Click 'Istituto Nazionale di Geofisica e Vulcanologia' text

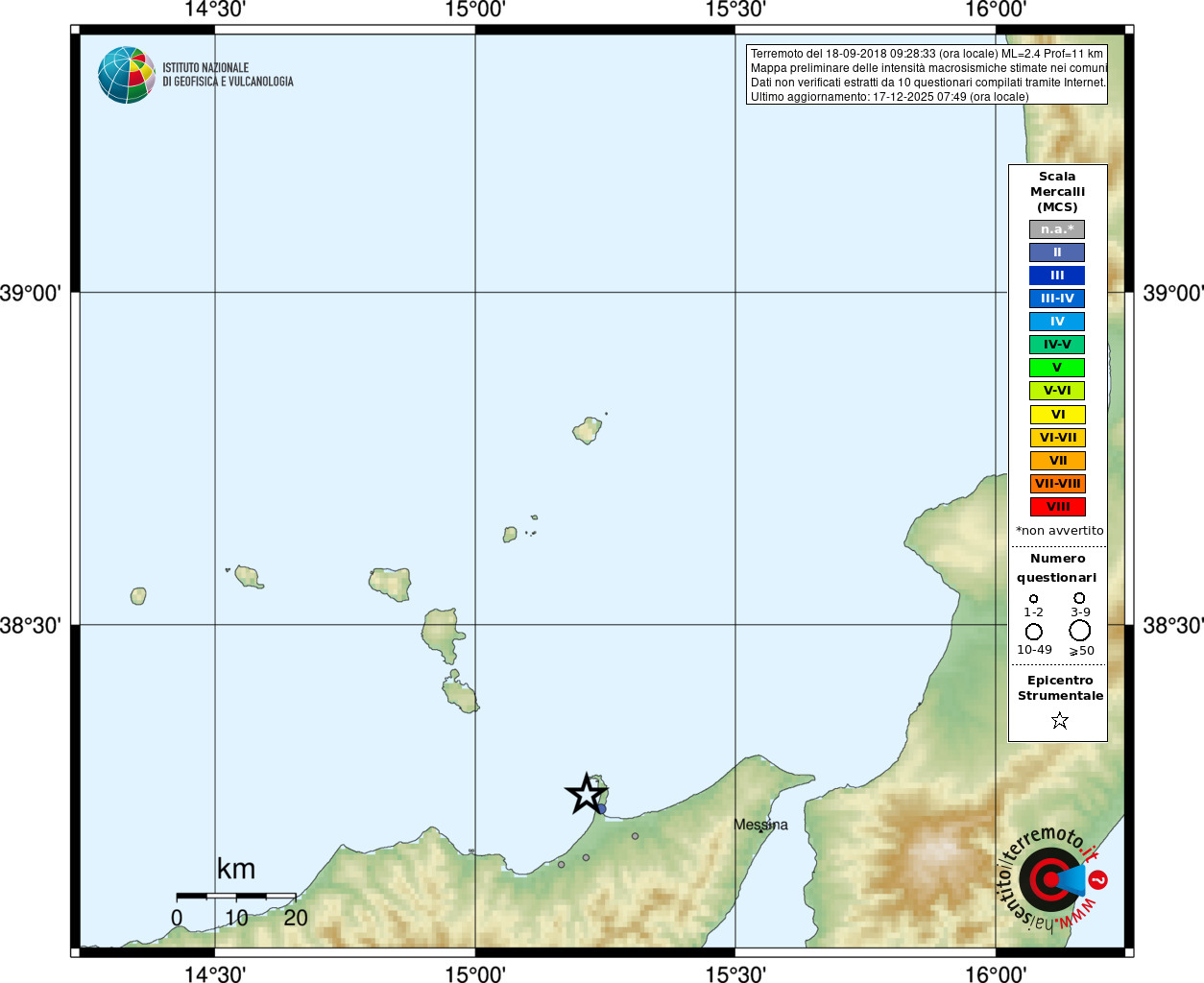[228, 75]
